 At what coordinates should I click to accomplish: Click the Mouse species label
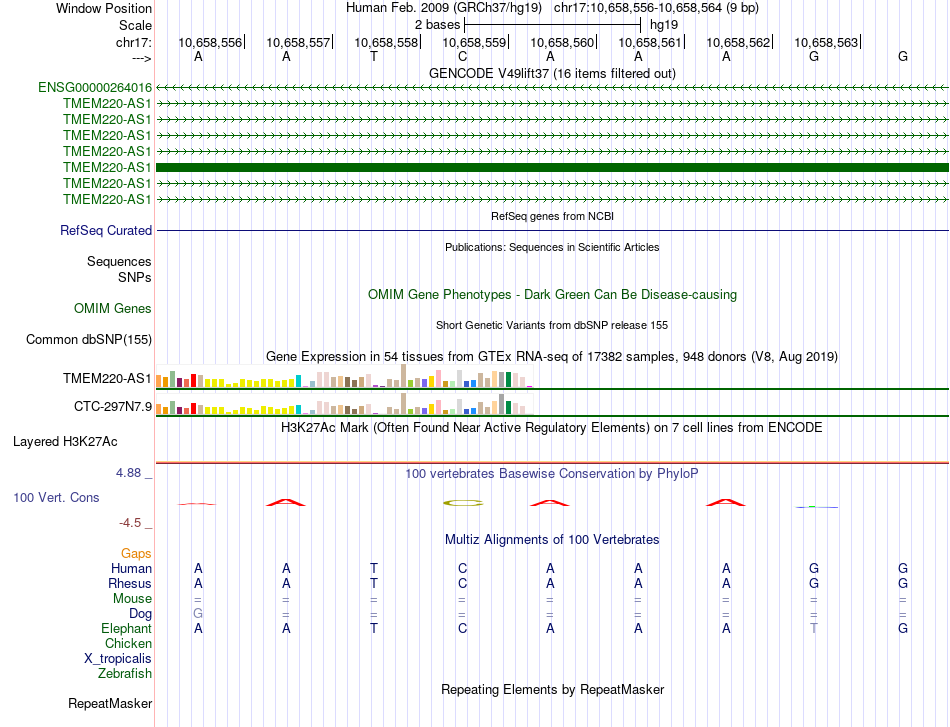pyautogui.click(x=132, y=599)
